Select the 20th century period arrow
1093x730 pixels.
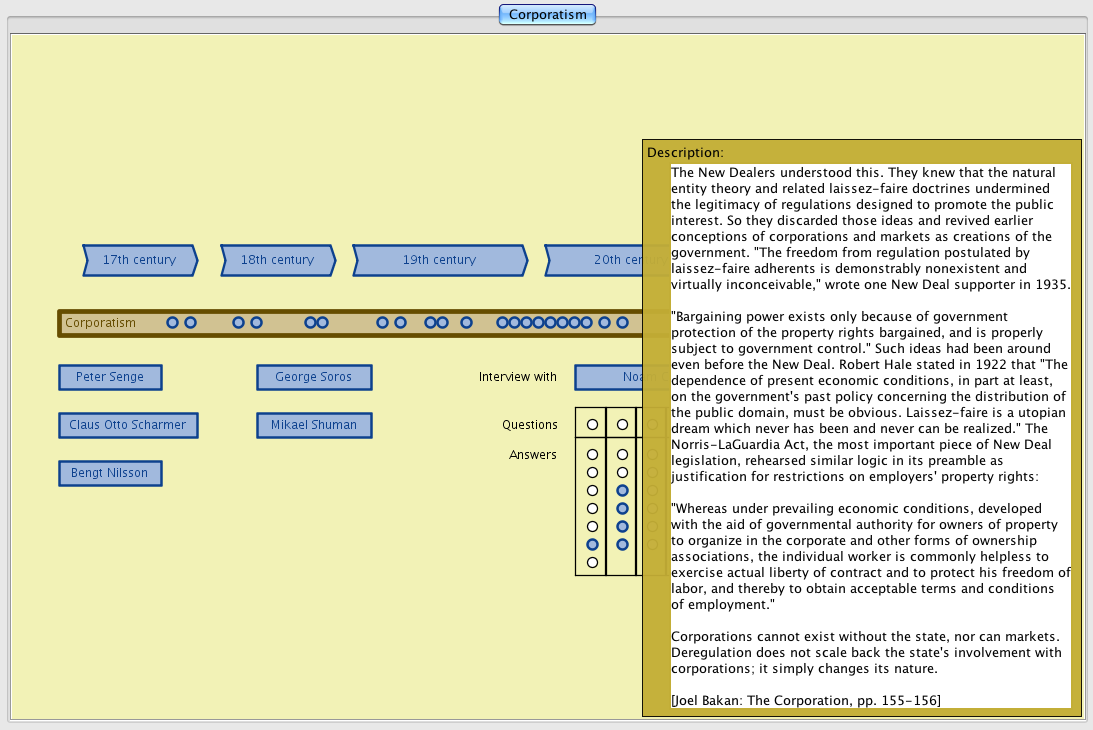tap(594, 260)
